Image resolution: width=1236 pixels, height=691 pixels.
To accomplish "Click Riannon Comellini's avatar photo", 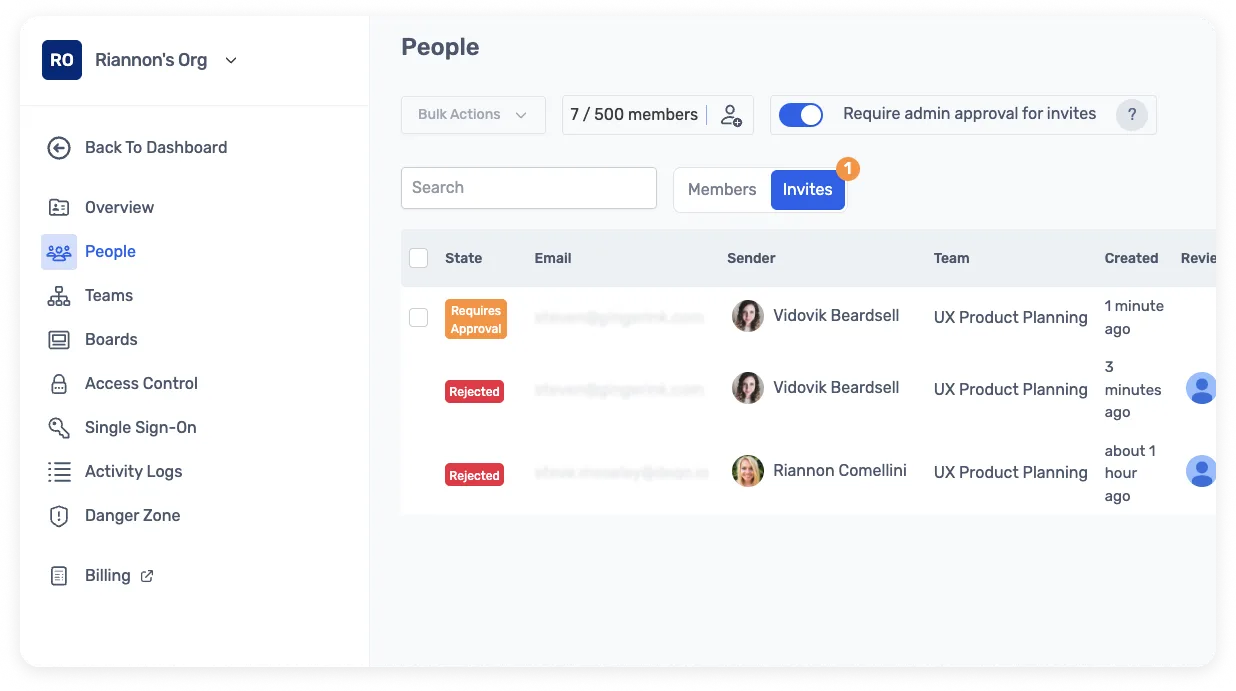I will (748, 471).
